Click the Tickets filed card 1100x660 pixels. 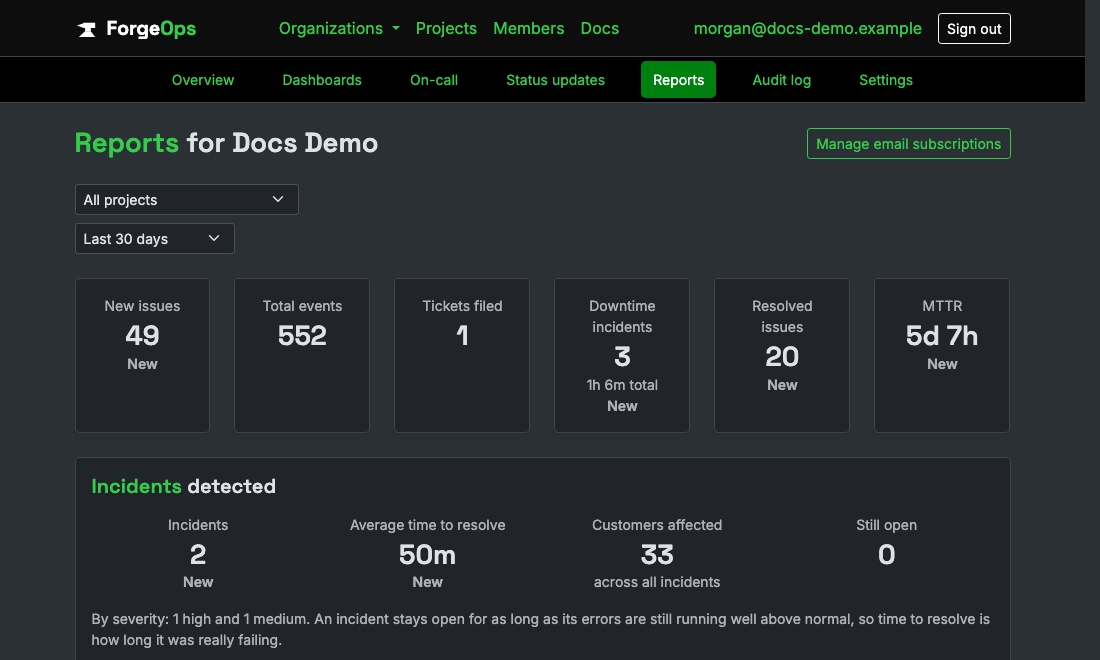tap(462, 355)
